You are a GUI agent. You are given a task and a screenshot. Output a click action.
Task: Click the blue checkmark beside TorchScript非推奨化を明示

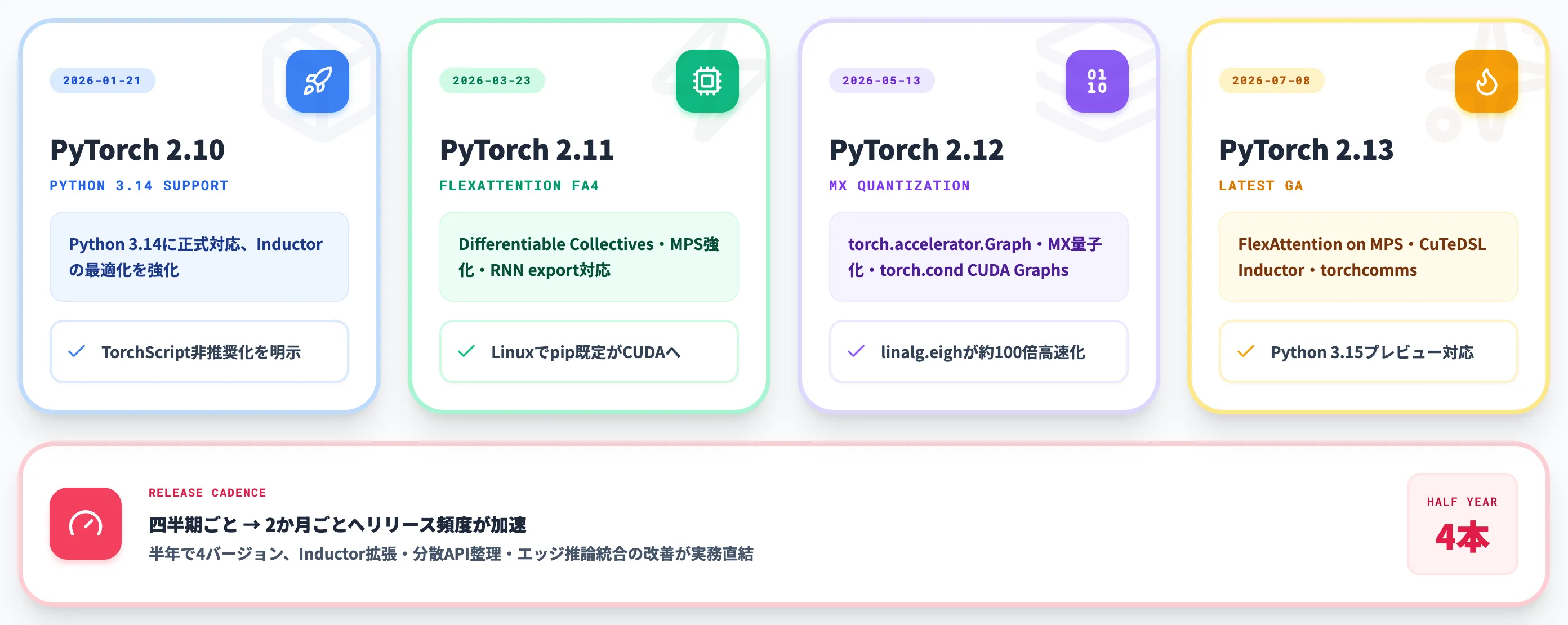77,352
